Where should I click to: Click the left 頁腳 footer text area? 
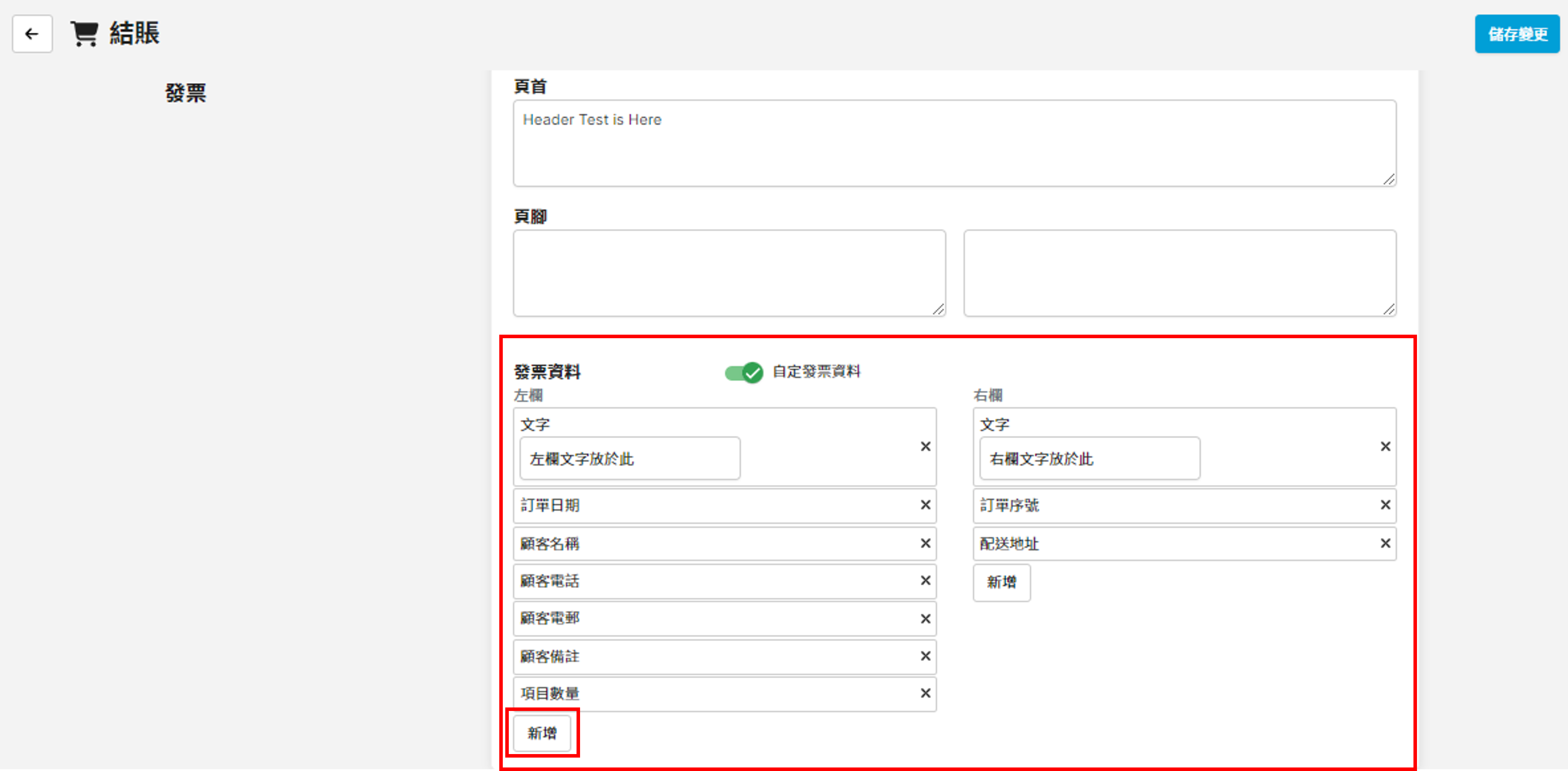point(729,273)
